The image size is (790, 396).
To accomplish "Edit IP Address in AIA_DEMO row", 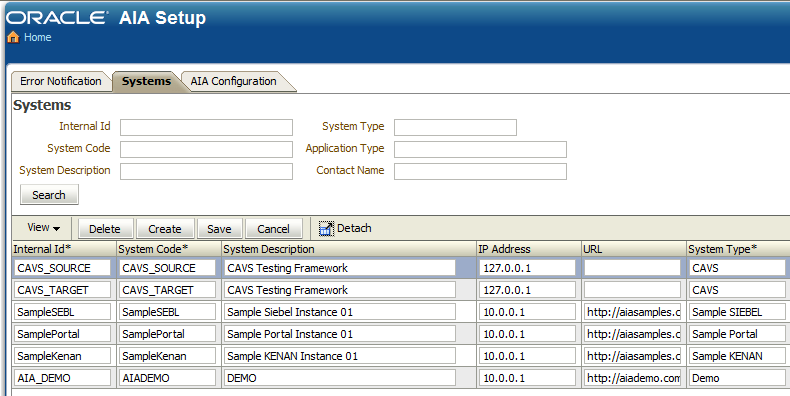I will [x=528, y=378].
